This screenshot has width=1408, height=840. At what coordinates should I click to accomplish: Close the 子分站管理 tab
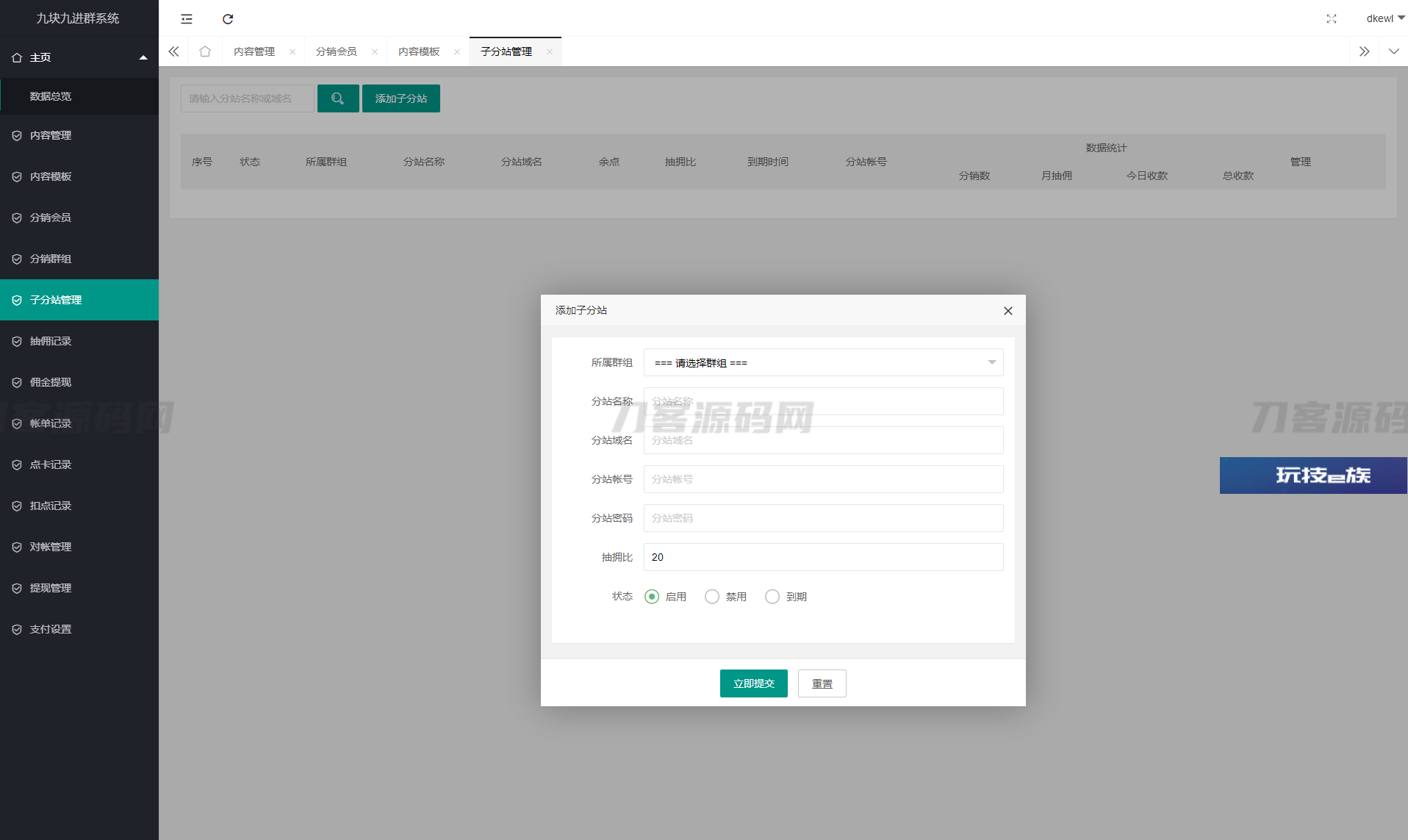550,51
